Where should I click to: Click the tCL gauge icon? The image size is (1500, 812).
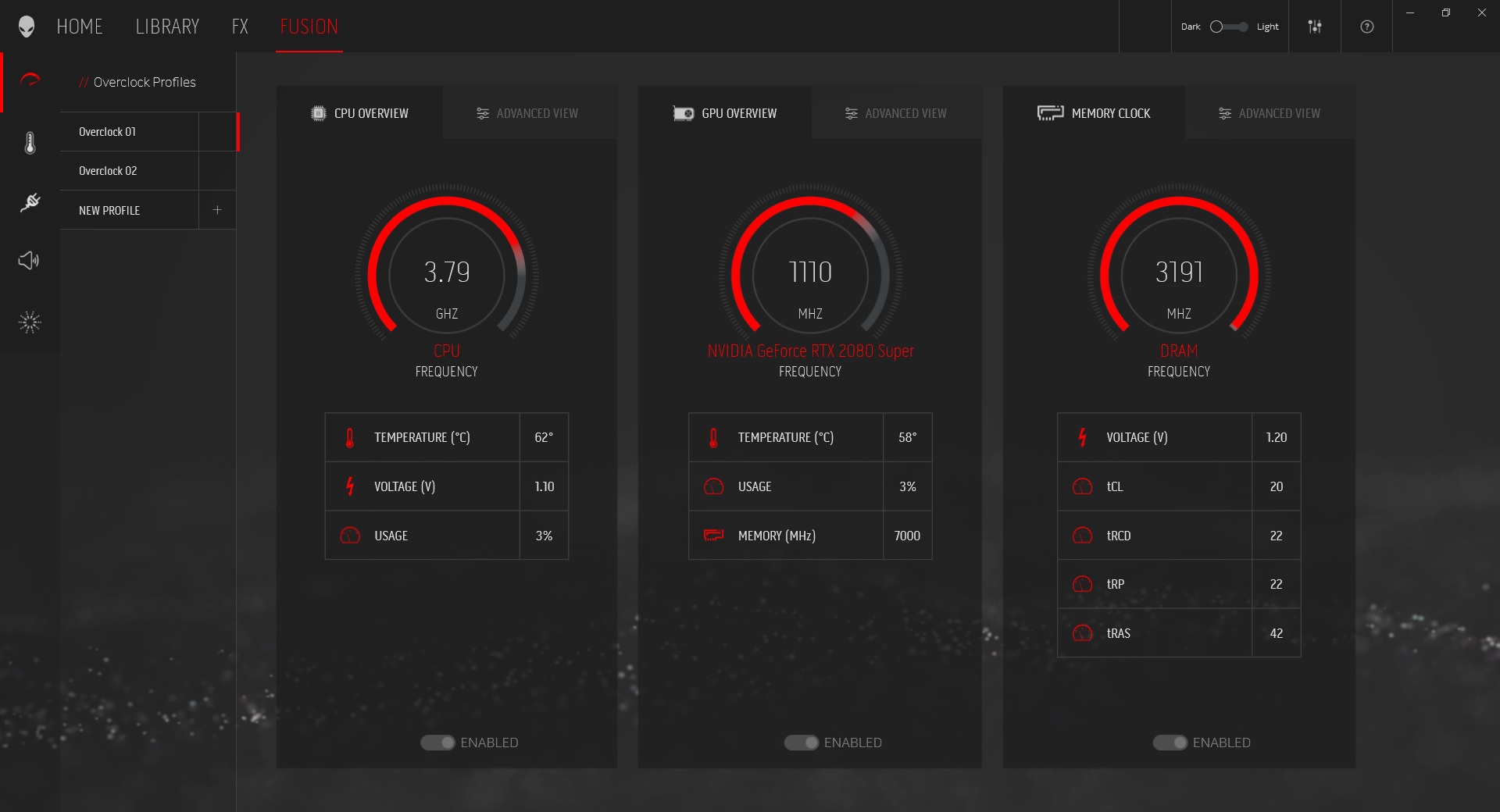1082,486
